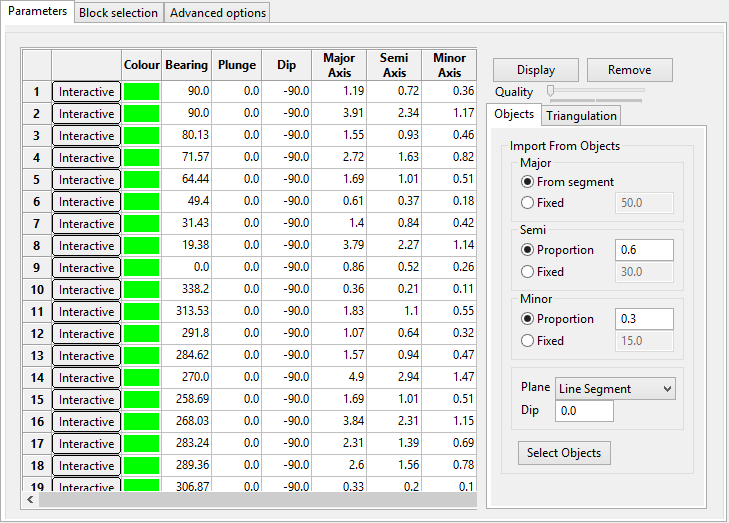Click the Dip value input field
Screen dimensions: 729x523
pyautogui.click(x=584, y=411)
